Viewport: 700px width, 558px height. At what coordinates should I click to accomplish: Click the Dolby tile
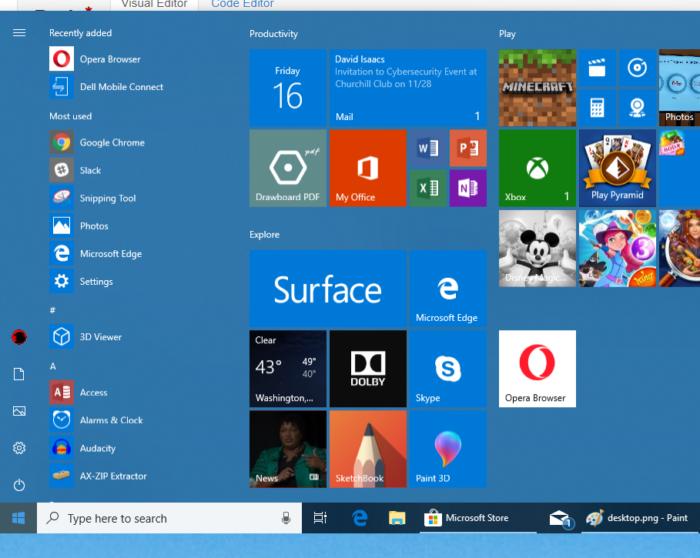367,368
